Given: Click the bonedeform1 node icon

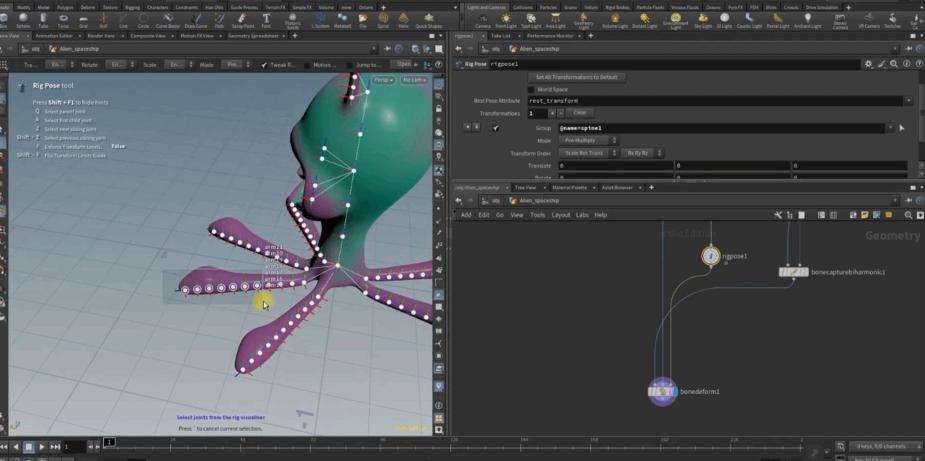Looking at the screenshot, I should click(663, 392).
